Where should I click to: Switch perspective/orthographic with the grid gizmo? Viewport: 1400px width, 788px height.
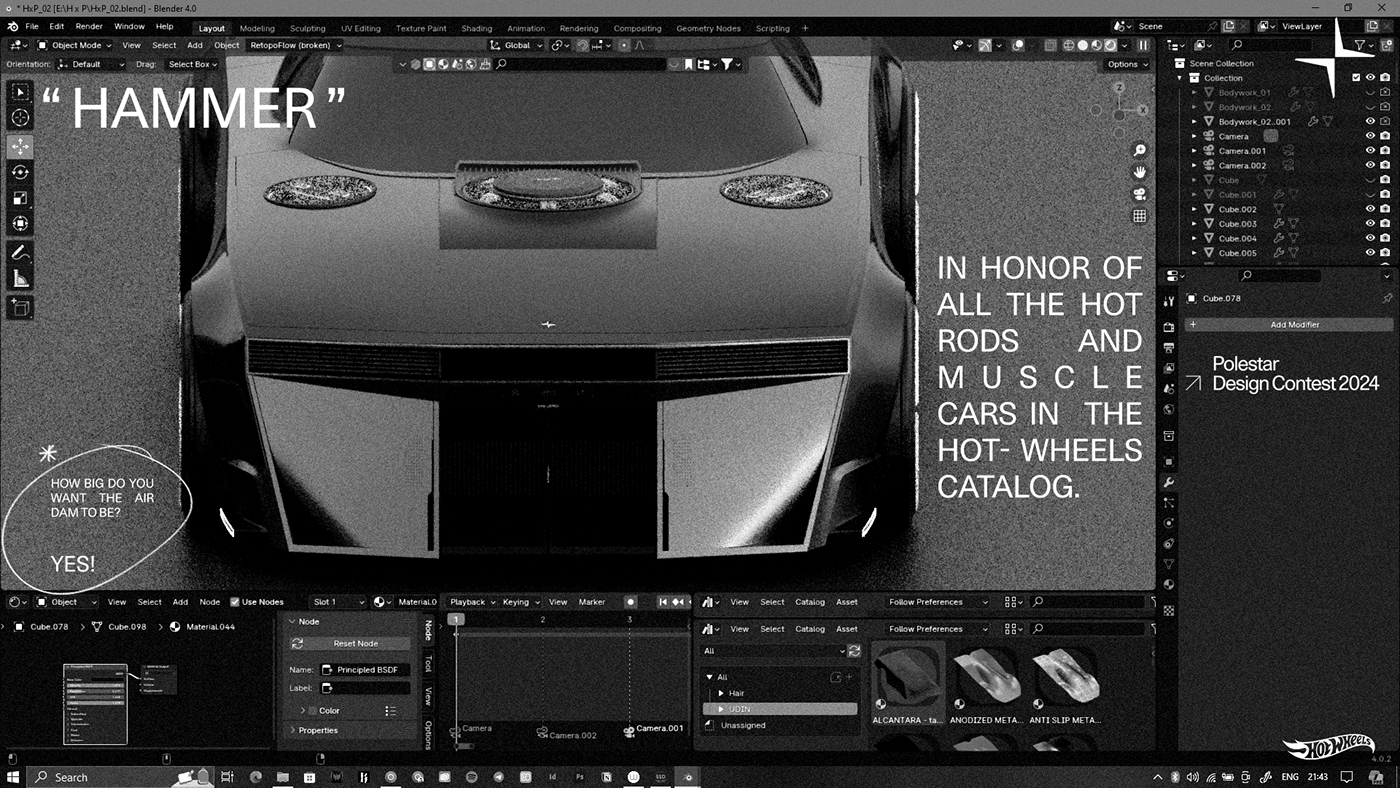pos(1139,216)
